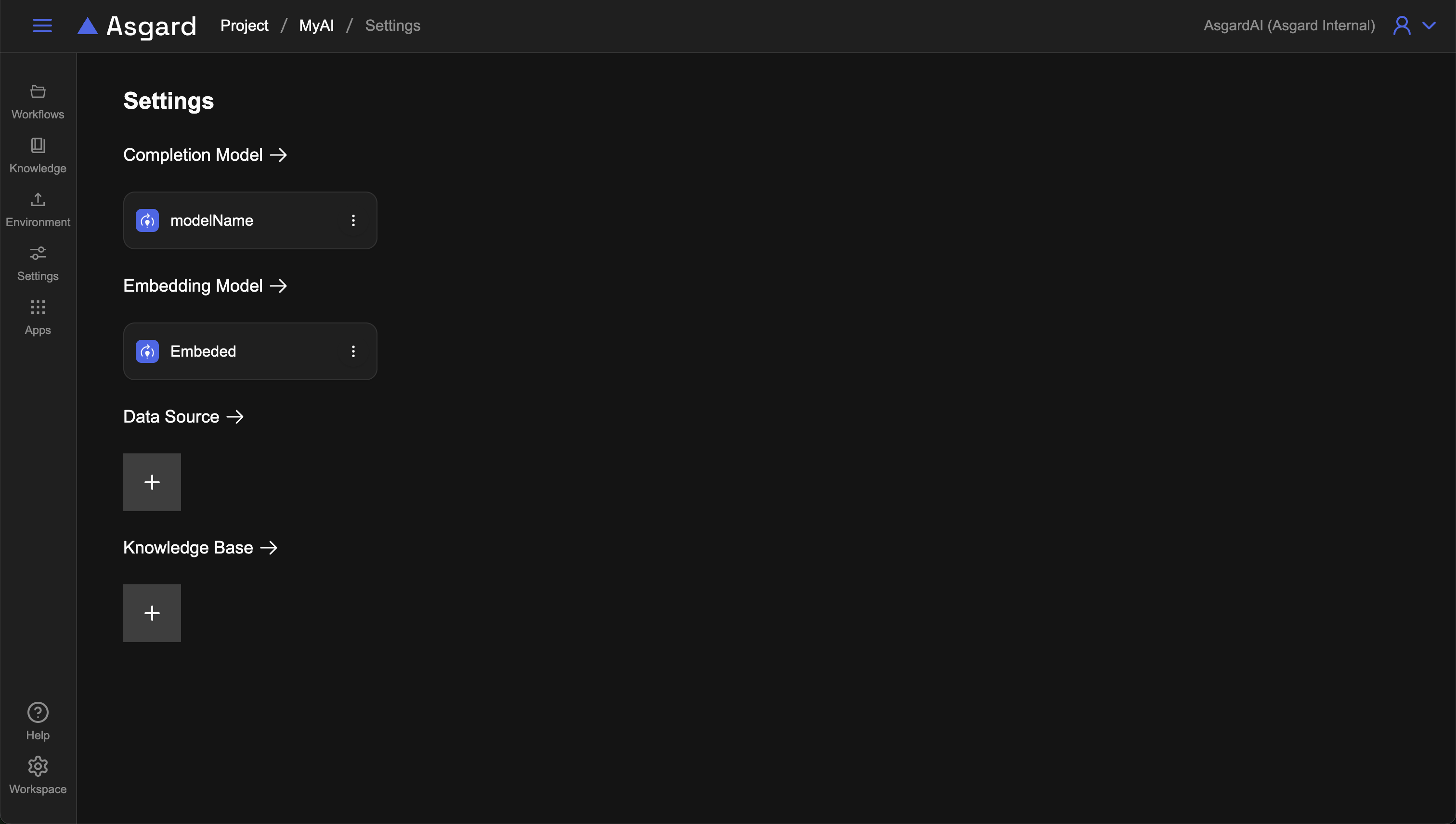Add a new Knowledge Base
The width and height of the screenshot is (1456, 824).
click(152, 613)
